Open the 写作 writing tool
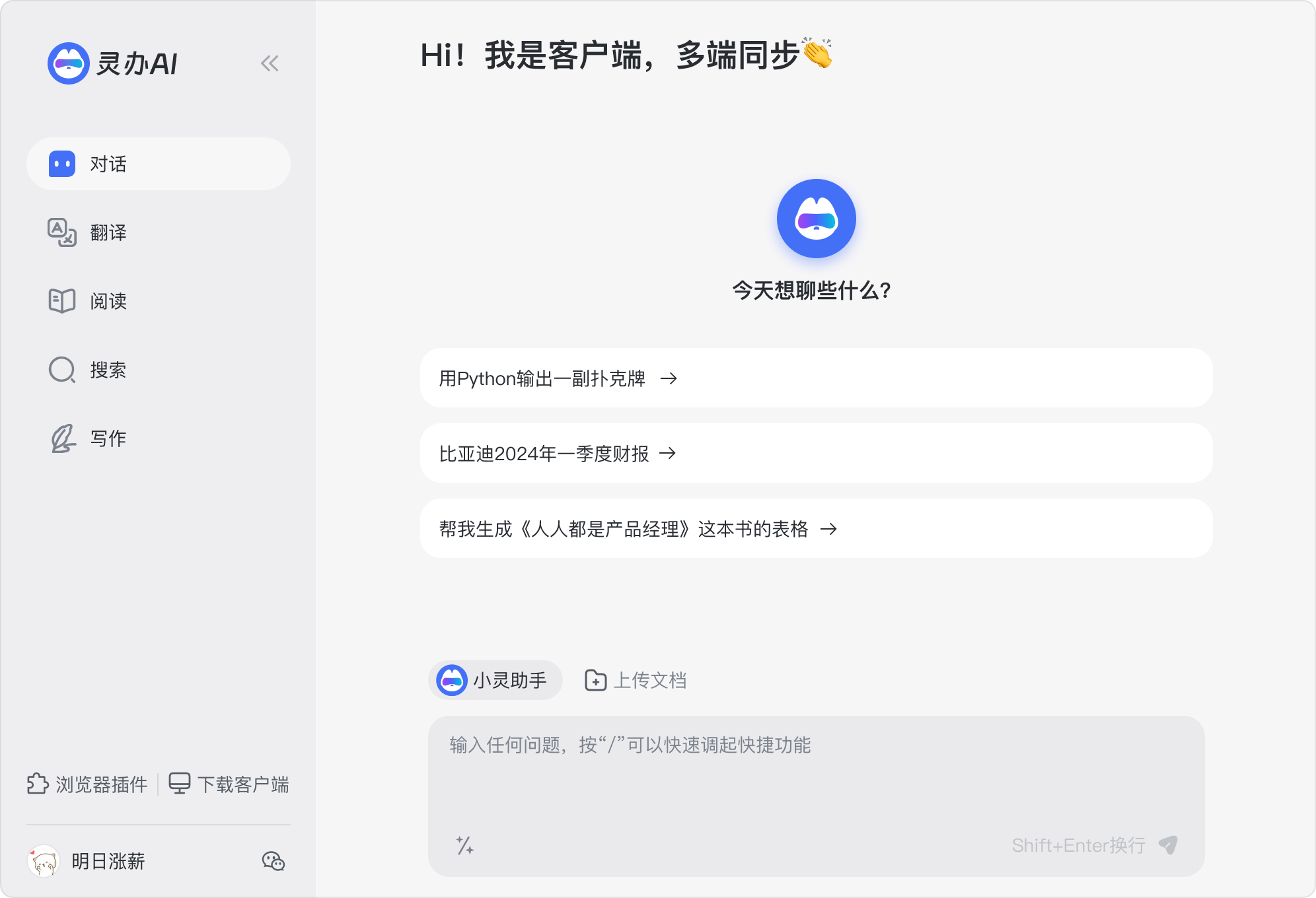The width and height of the screenshot is (1316, 898). tap(108, 438)
